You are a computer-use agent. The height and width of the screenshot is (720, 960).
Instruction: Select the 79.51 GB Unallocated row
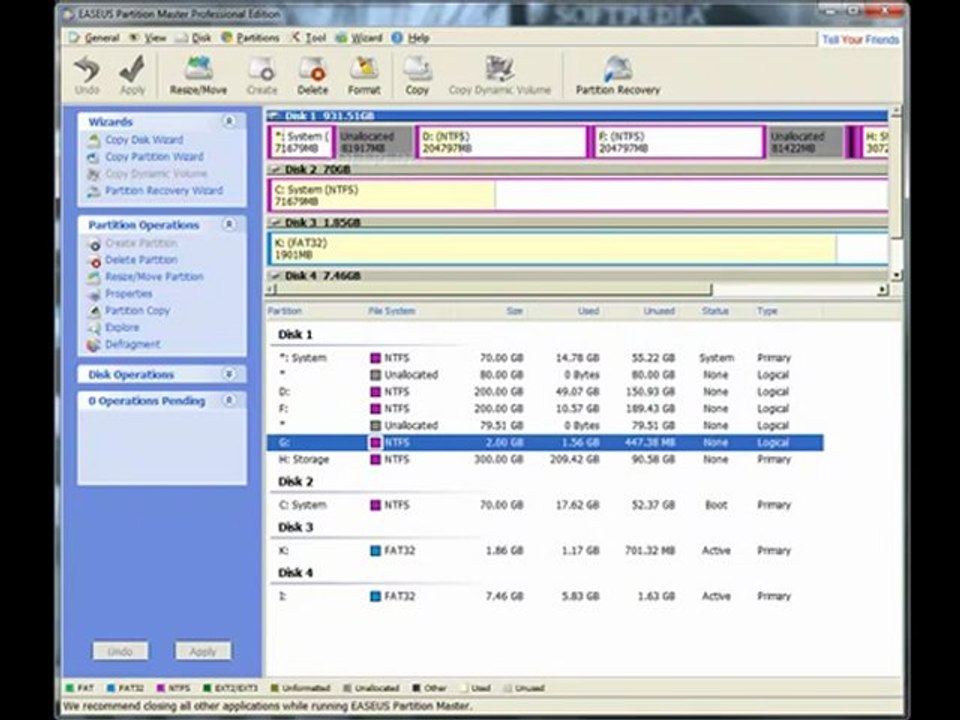(545, 426)
